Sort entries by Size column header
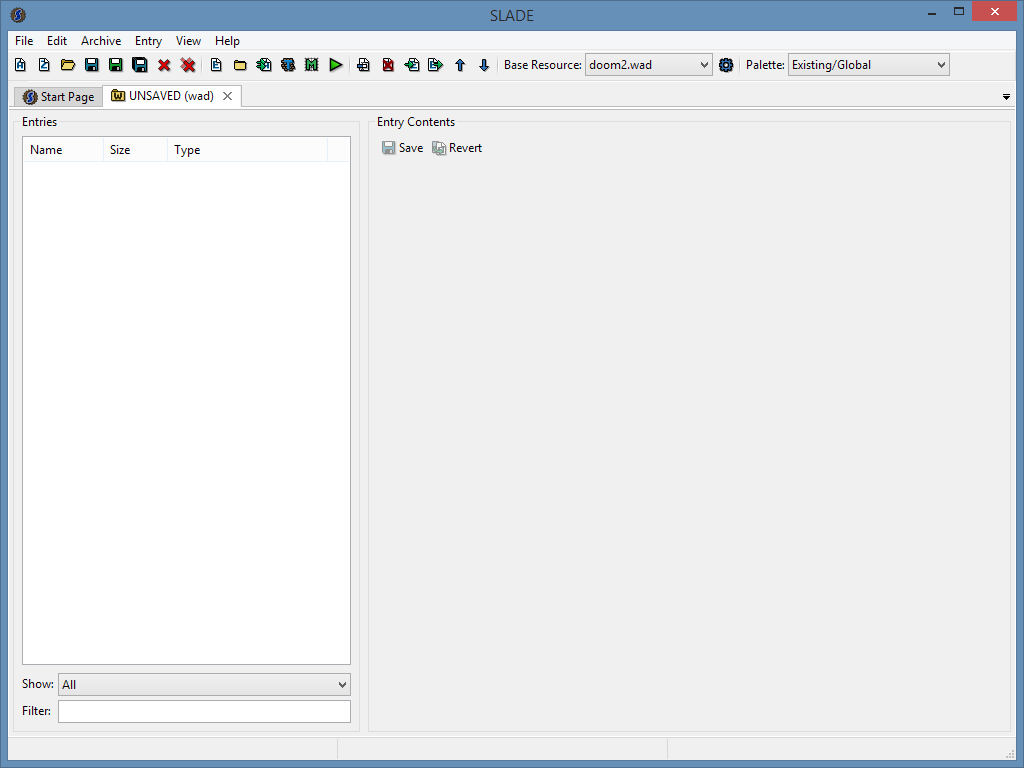The height and width of the screenshot is (768, 1024). pos(136,150)
